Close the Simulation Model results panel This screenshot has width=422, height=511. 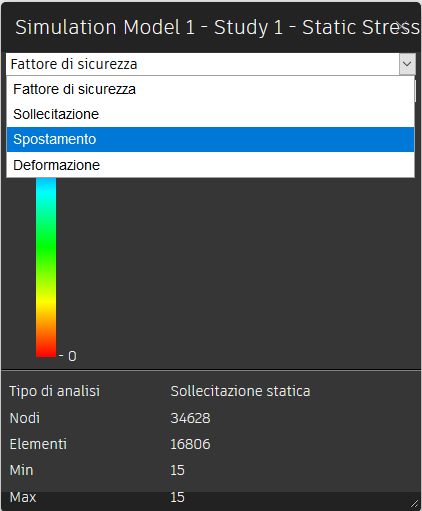pyautogui.click(x=403, y=27)
